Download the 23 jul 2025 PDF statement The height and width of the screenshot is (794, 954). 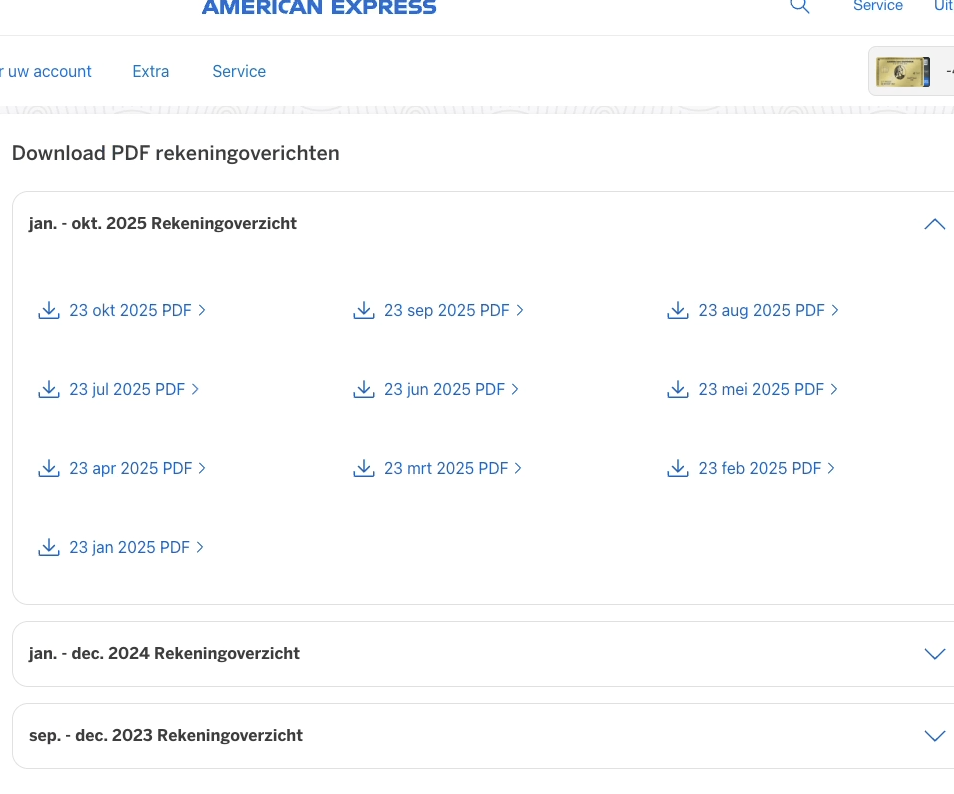[134, 389]
